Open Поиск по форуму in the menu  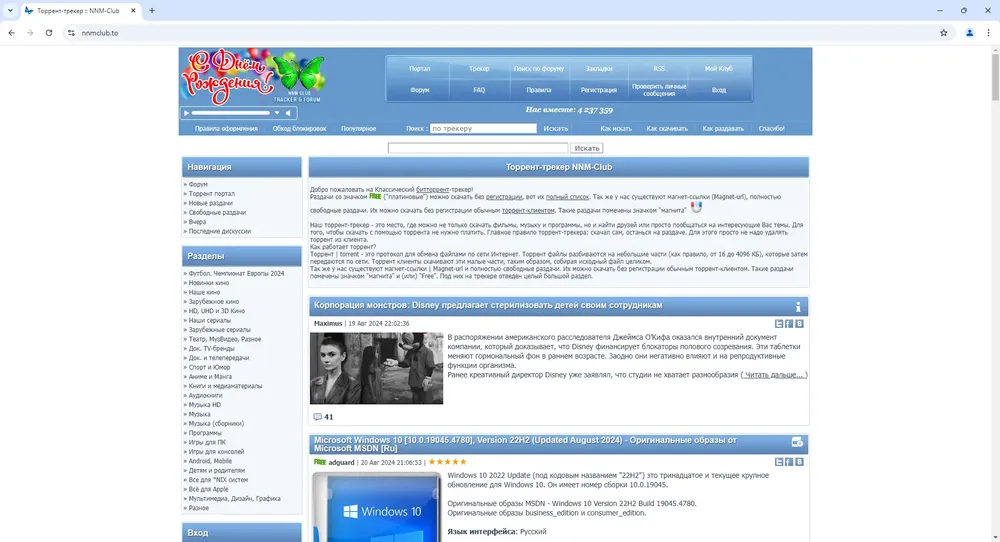pyautogui.click(x=539, y=68)
